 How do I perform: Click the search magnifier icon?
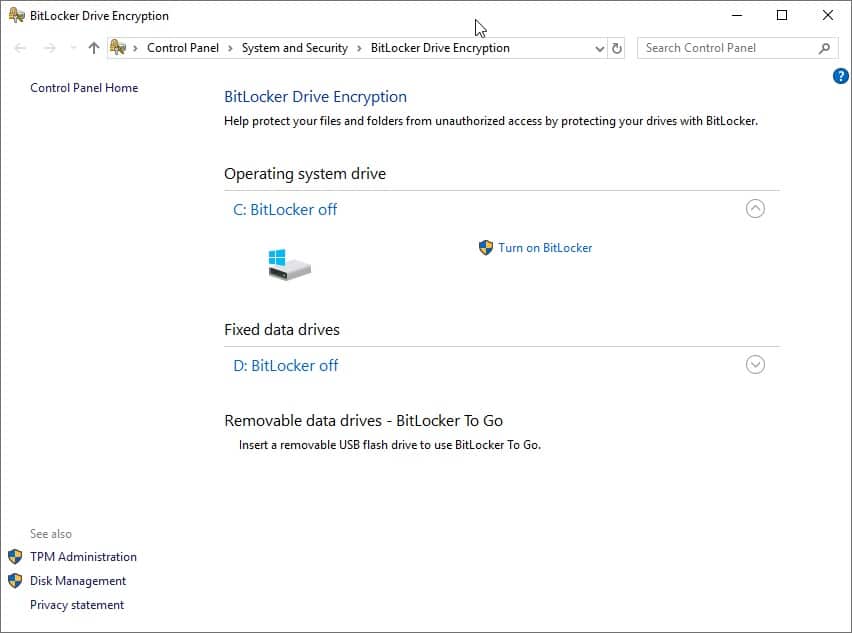point(824,48)
